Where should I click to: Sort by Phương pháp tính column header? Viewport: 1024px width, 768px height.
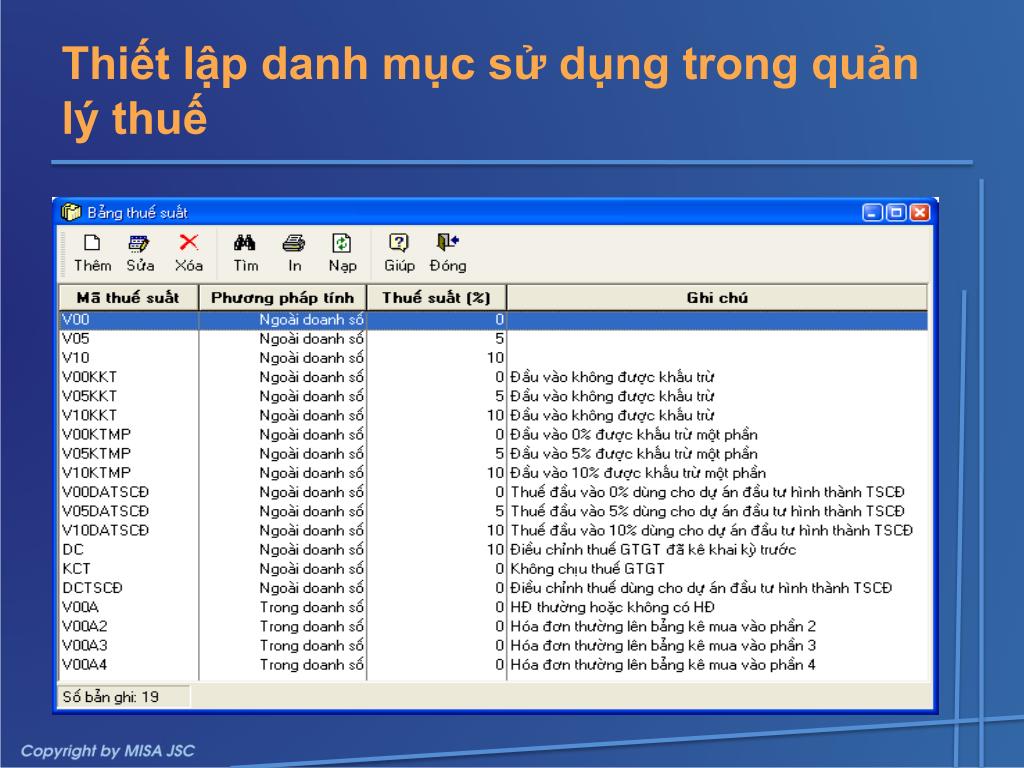282,298
